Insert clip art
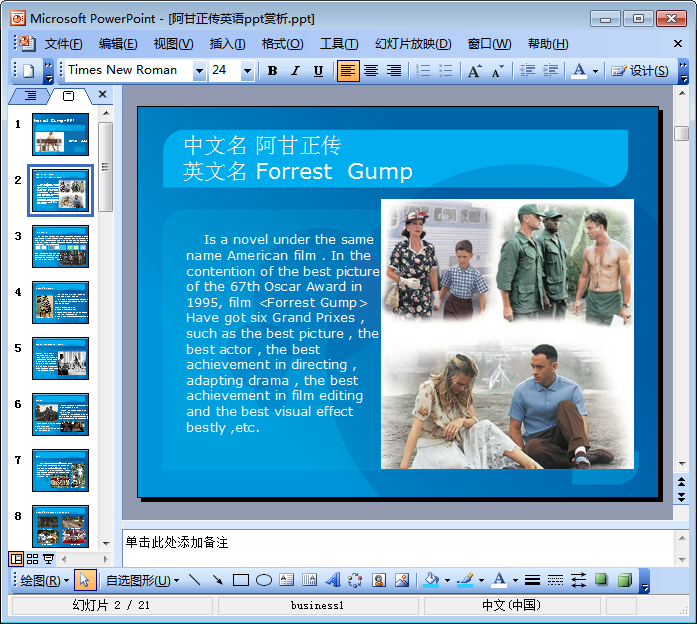 coord(379,580)
